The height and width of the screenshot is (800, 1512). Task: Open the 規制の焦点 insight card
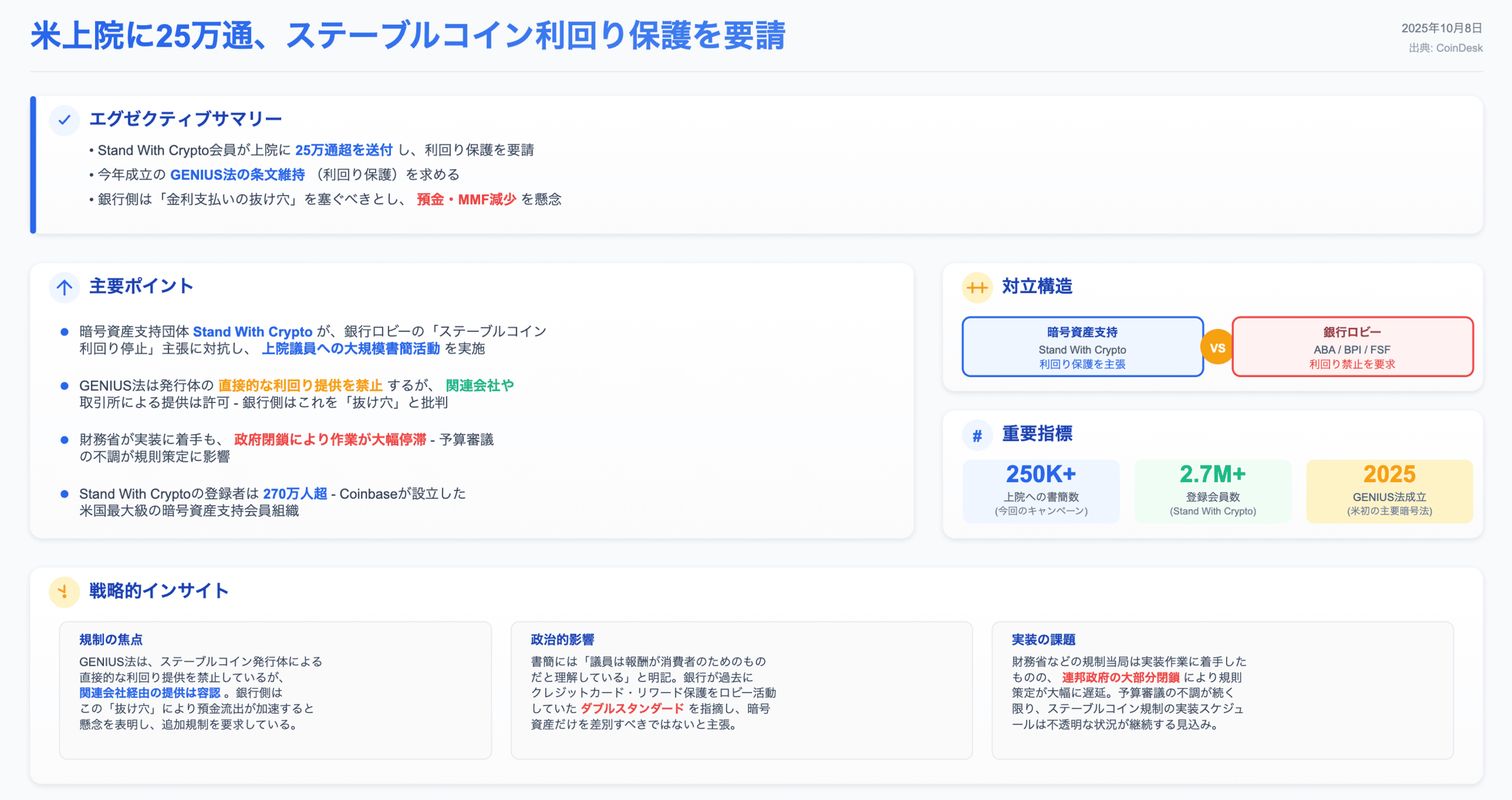coord(275,690)
